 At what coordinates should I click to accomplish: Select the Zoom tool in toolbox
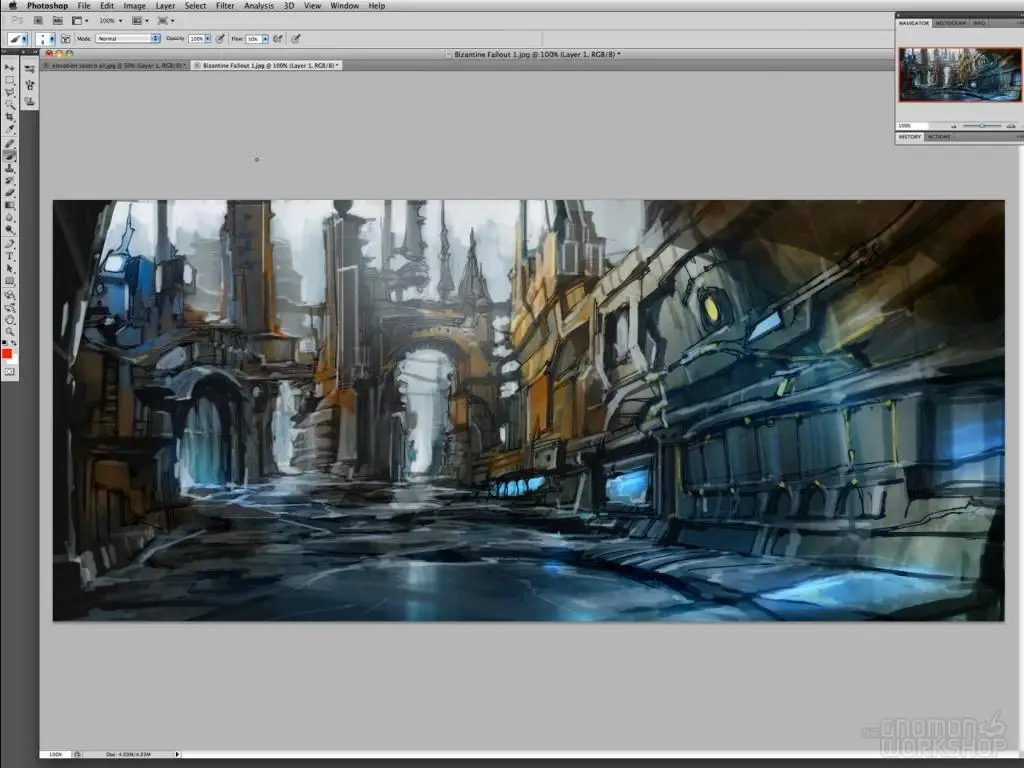[x=10, y=332]
